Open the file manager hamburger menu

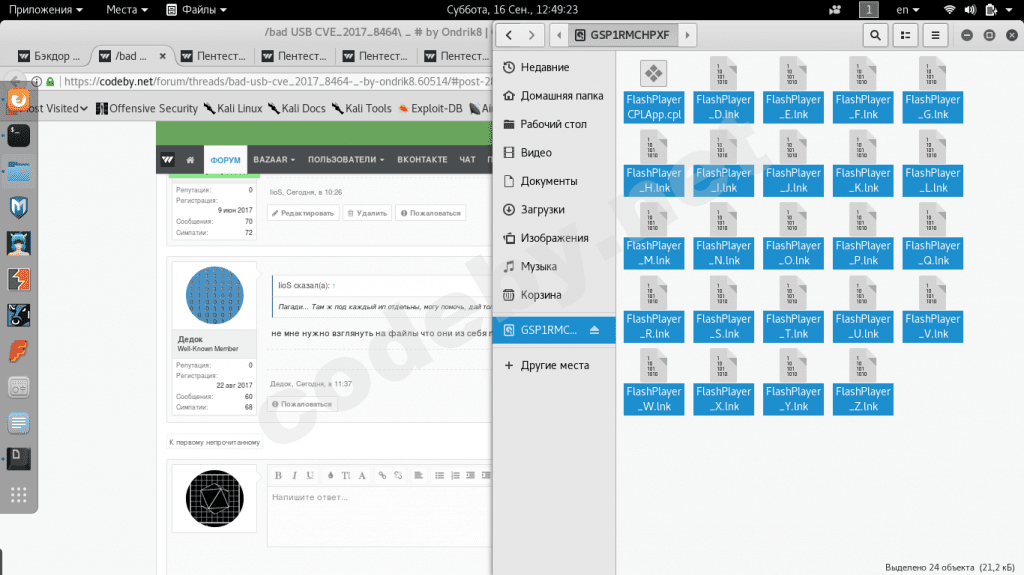click(935, 35)
